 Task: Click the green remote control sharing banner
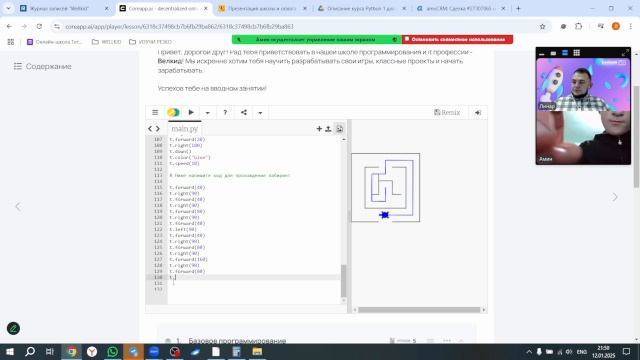click(317, 39)
